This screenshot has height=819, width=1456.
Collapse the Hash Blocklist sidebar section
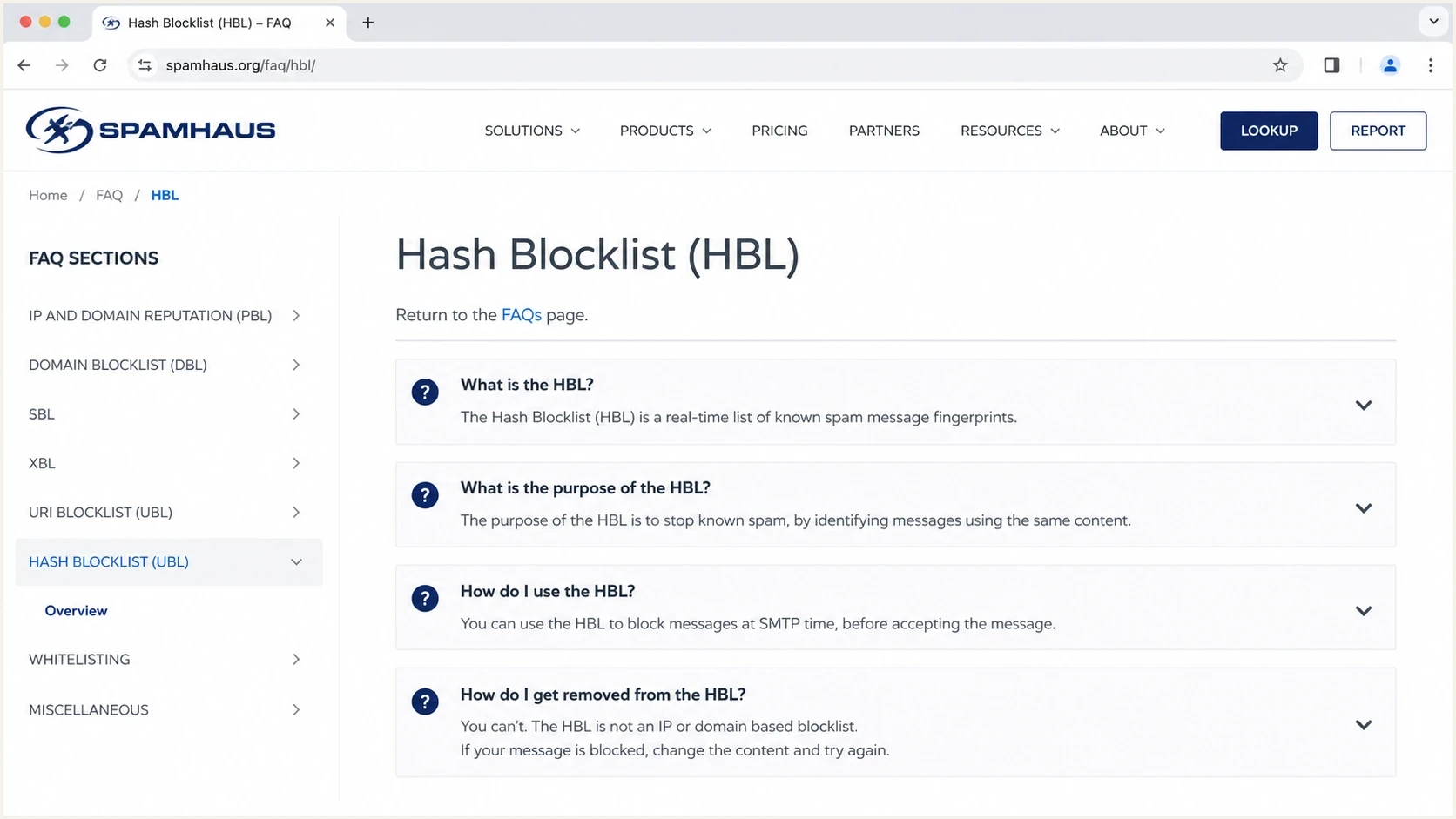point(169,562)
